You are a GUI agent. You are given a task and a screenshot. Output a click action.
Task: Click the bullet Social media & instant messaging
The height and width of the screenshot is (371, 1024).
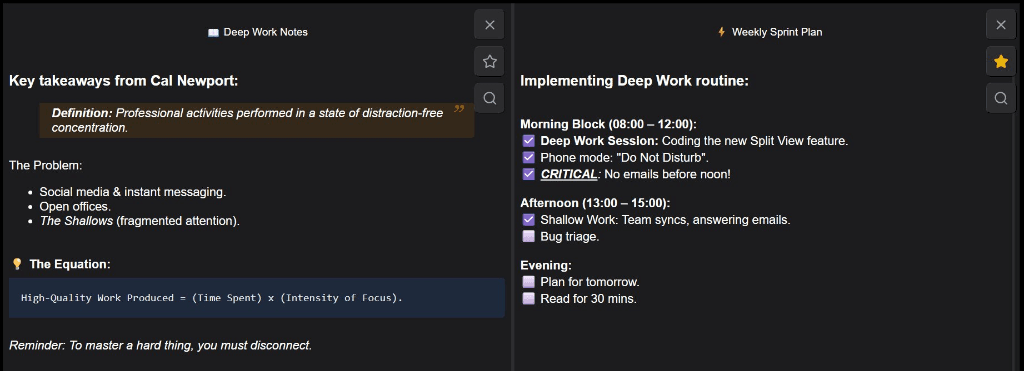[133, 192]
